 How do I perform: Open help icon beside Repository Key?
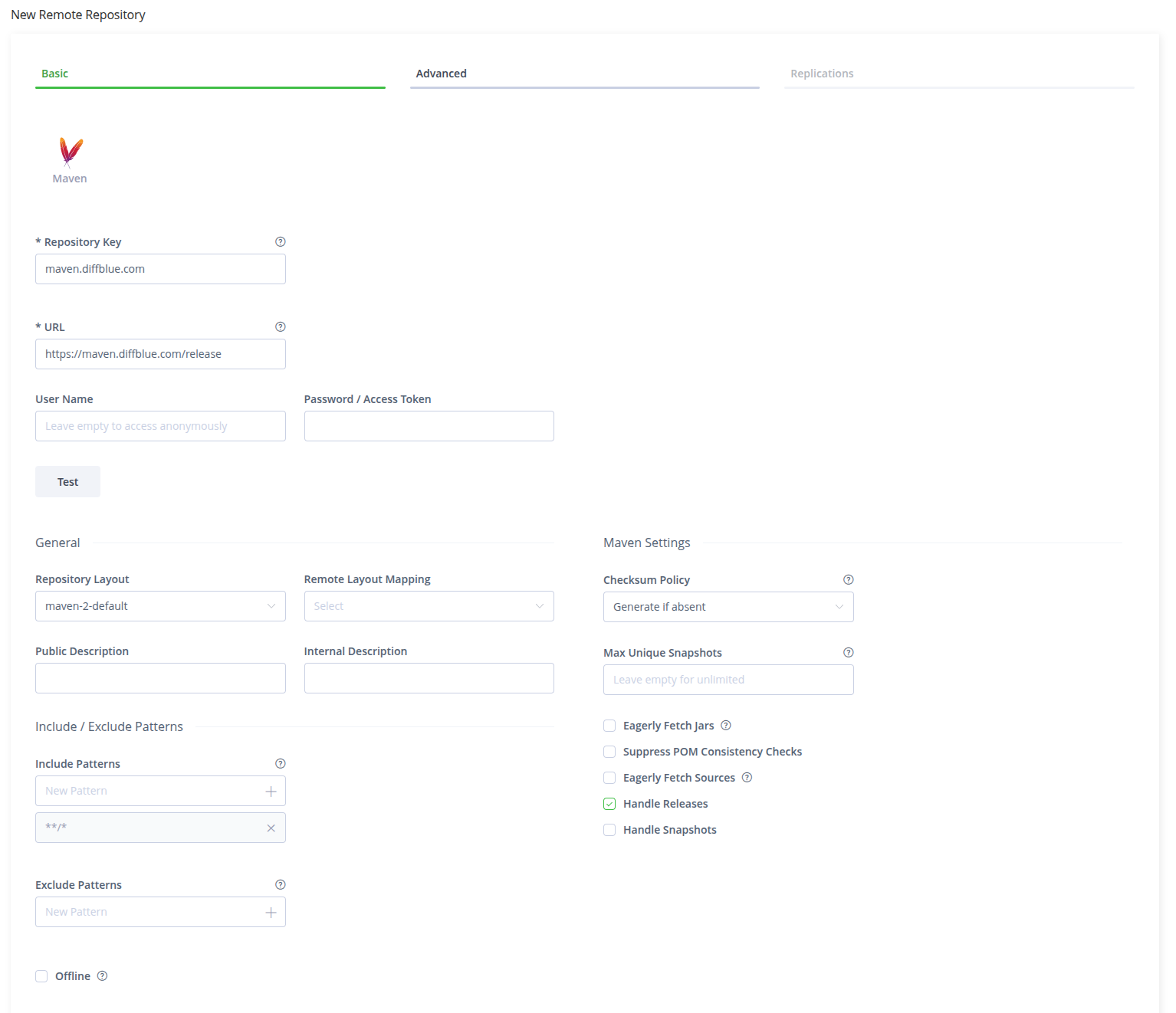(x=281, y=242)
